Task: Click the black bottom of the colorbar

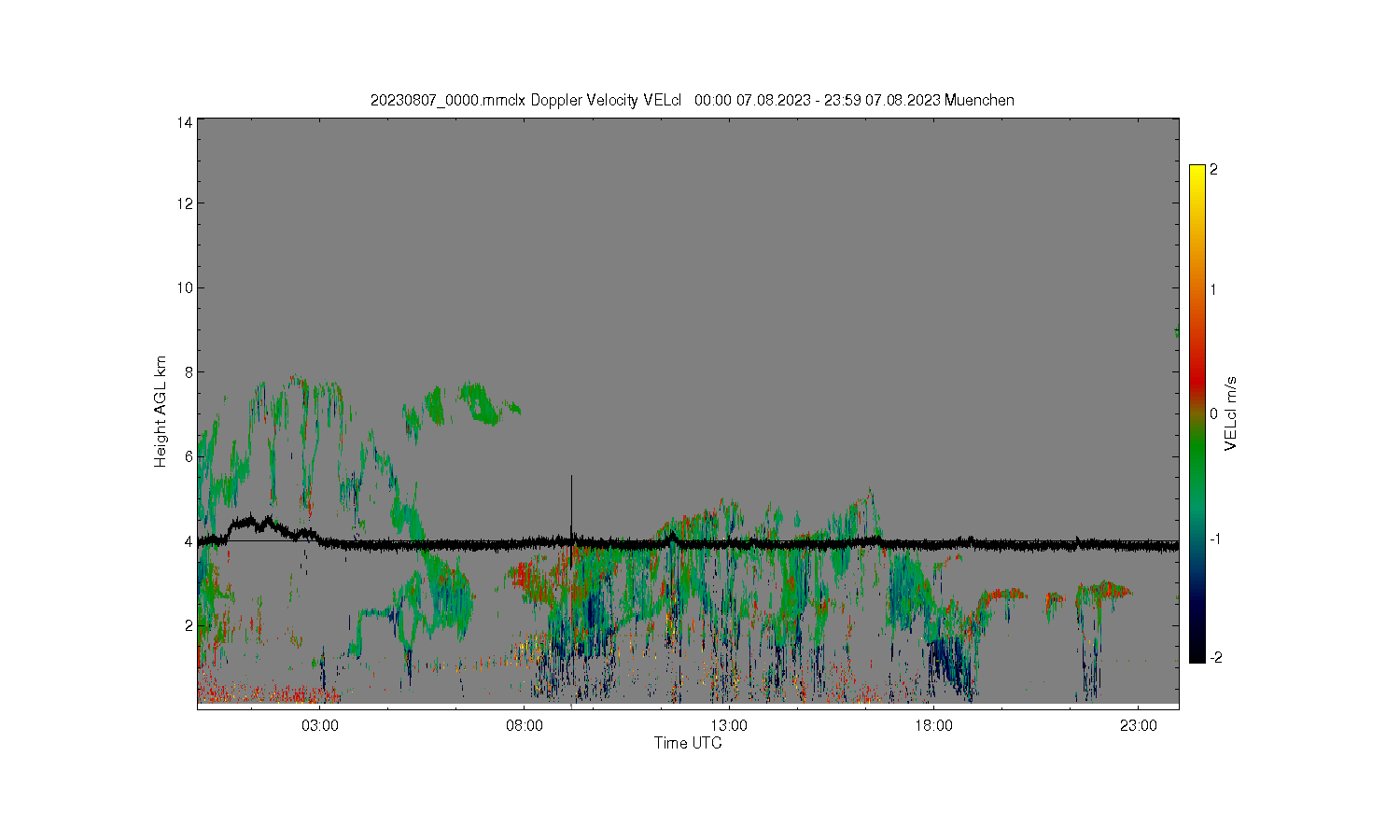Action: coord(1197,651)
